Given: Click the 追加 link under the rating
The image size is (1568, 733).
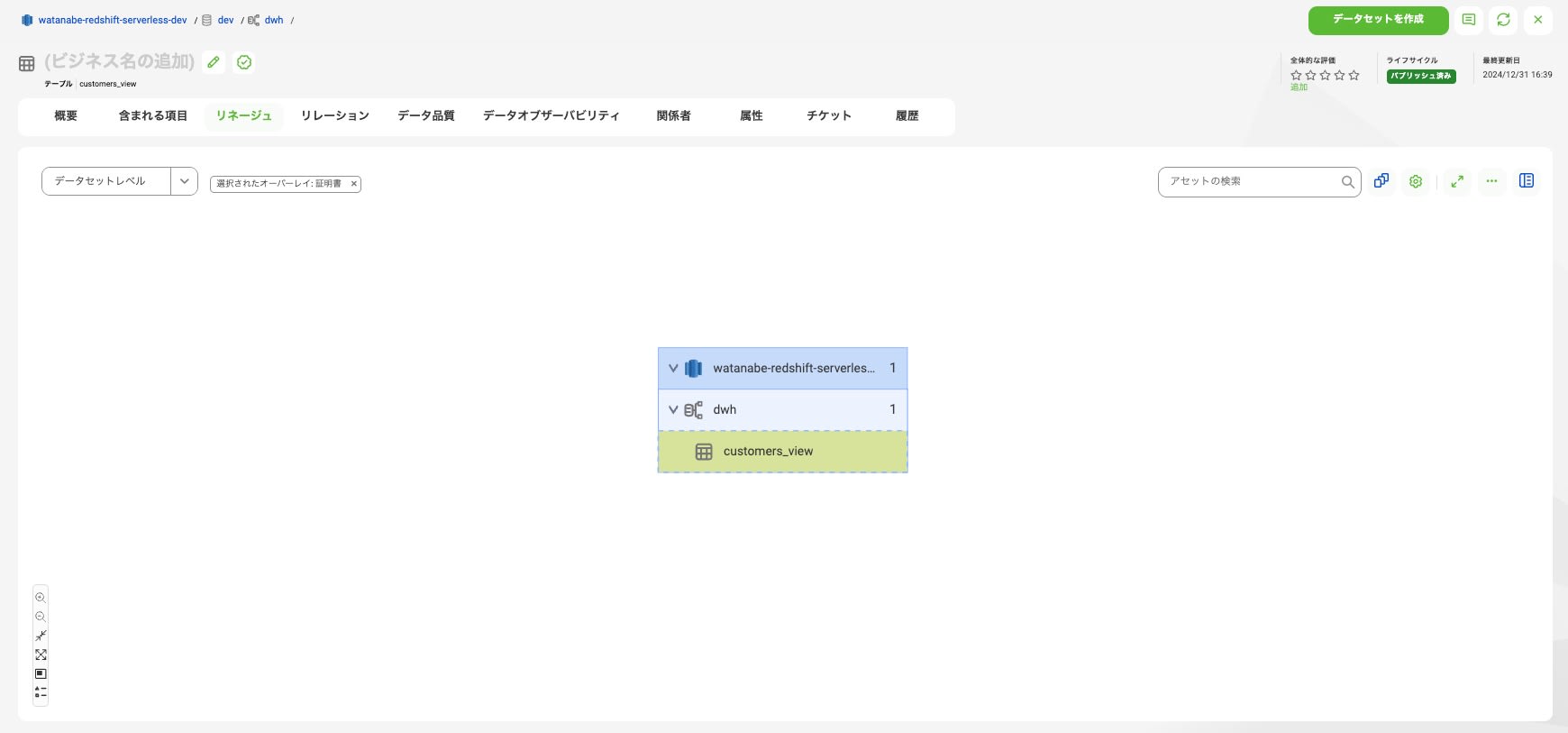Looking at the screenshot, I should pyautogui.click(x=1299, y=87).
